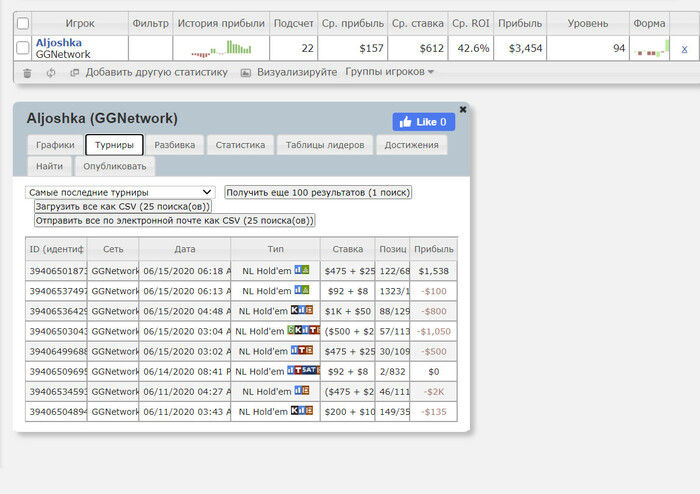Toggle the header select-all checkbox
This screenshot has height=494, width=700.
pyautogui.click(x=23, y=23)
